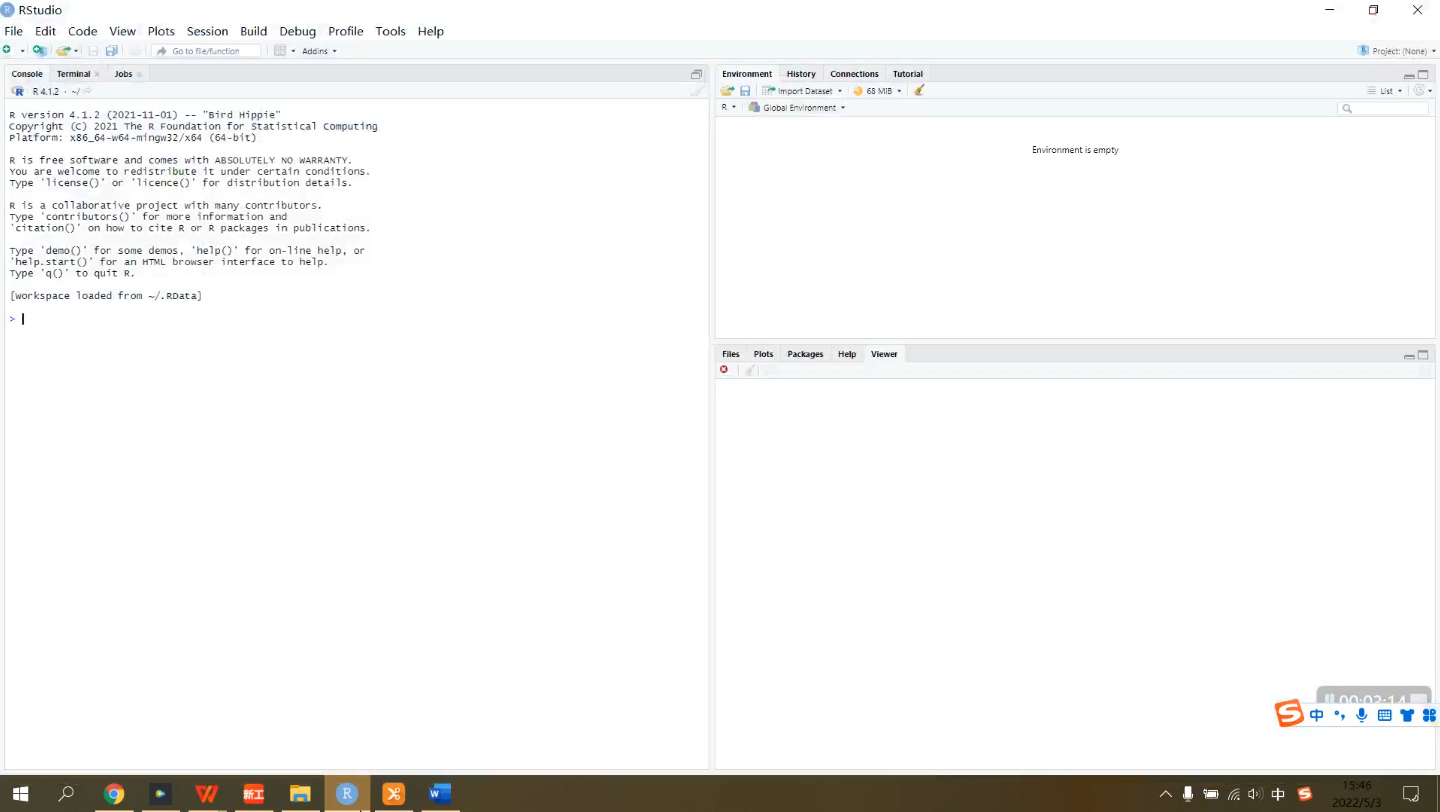Click the view working directory arrow icon
Viewport: 1440px width, 812px height.
pyautogui.click(x=87, y=91)
